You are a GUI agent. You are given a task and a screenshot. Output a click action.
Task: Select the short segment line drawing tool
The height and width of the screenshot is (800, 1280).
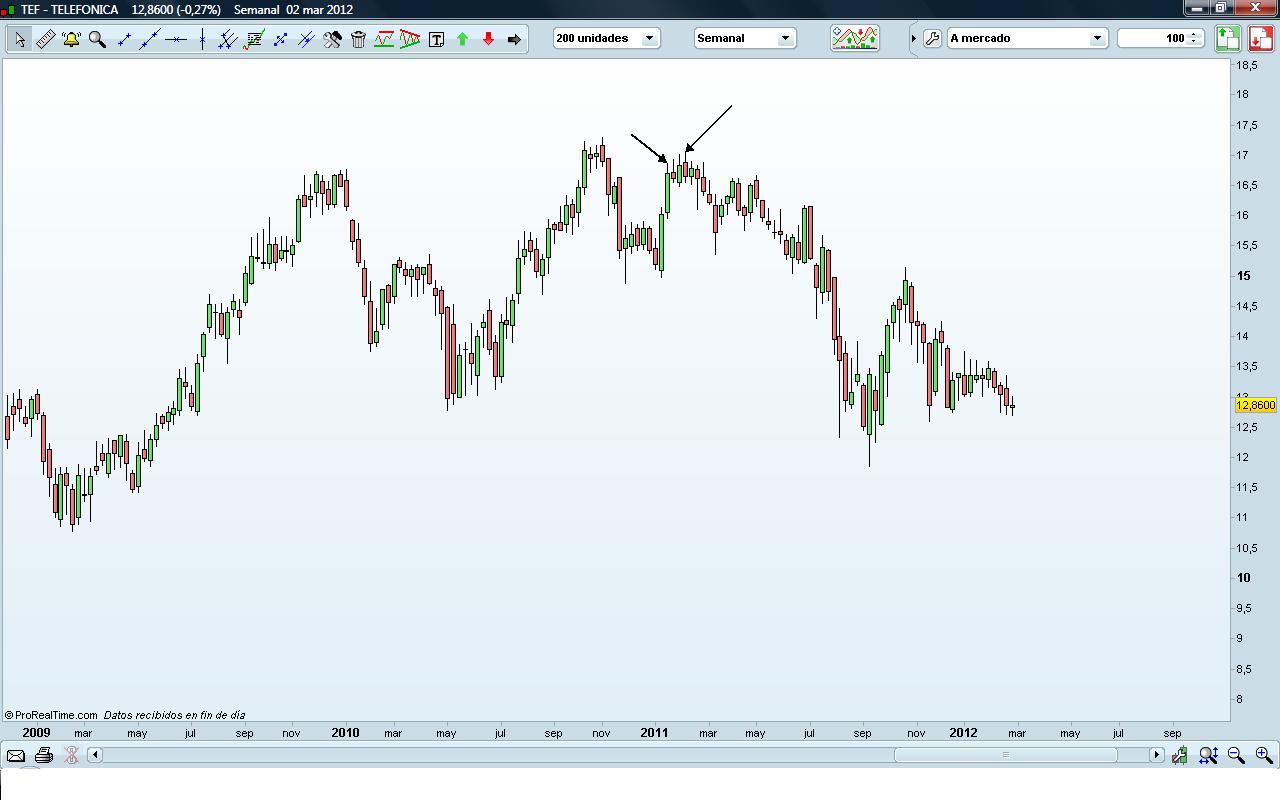(124, 39)
